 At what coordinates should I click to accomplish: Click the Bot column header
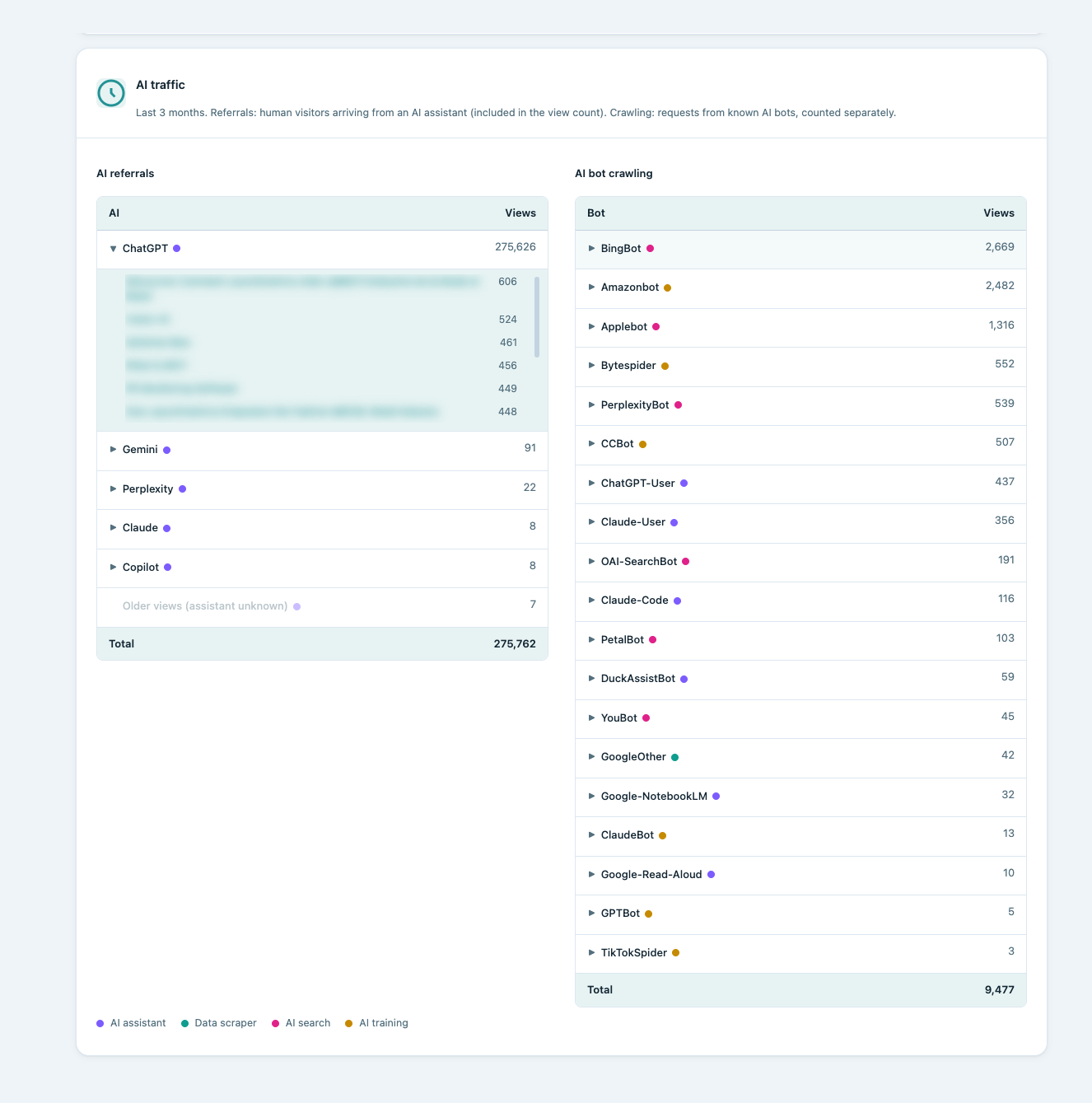point(596,213)
